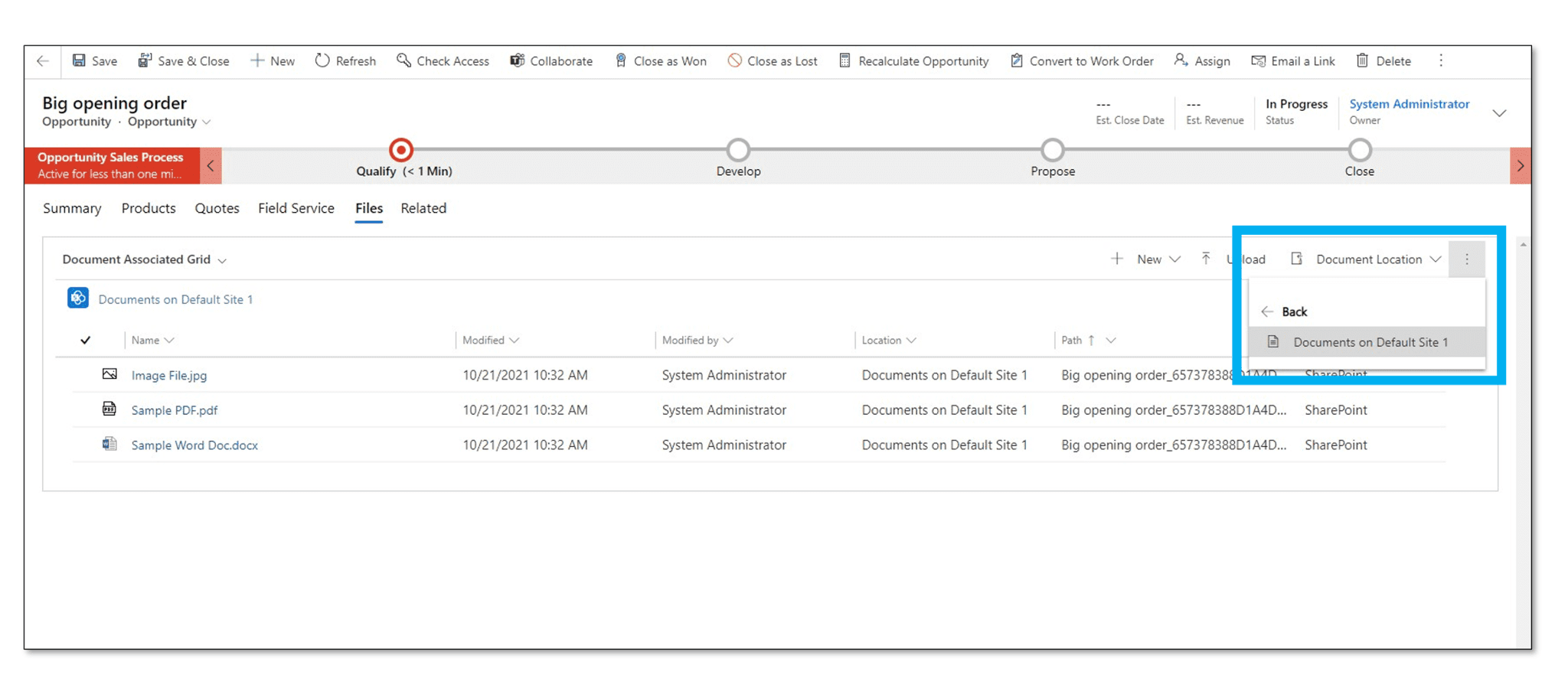This screenshot has width=1568, height=694.
Task: Click the Opportunity Sales Process label
Action: point(111,157)
